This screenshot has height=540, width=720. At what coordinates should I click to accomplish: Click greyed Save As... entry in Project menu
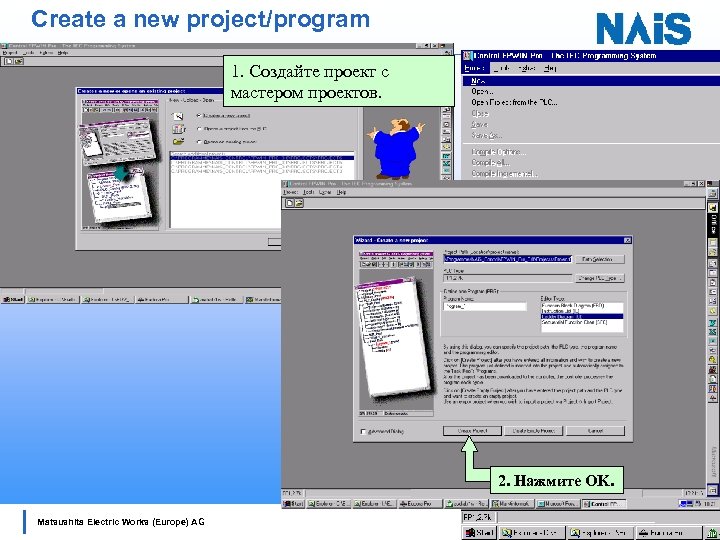pos(591,135)
